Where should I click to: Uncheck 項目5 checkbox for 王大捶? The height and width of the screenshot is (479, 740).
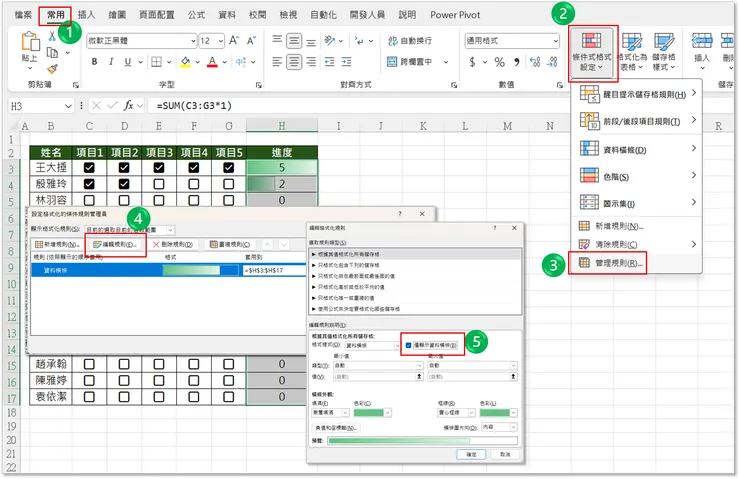(x=229, y=168)
